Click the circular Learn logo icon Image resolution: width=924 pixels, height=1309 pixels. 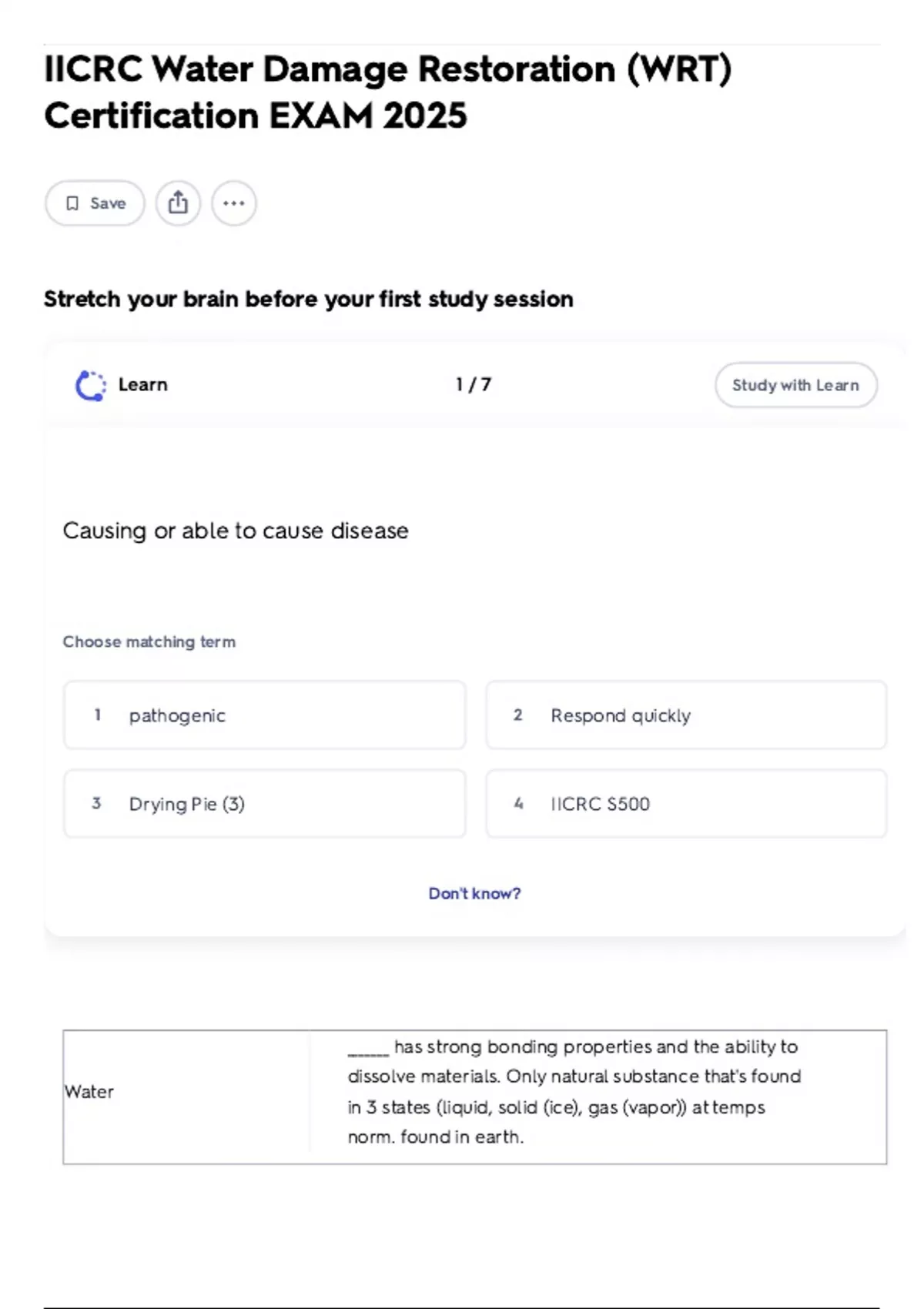pyautogui.click(x=90, y=386)
